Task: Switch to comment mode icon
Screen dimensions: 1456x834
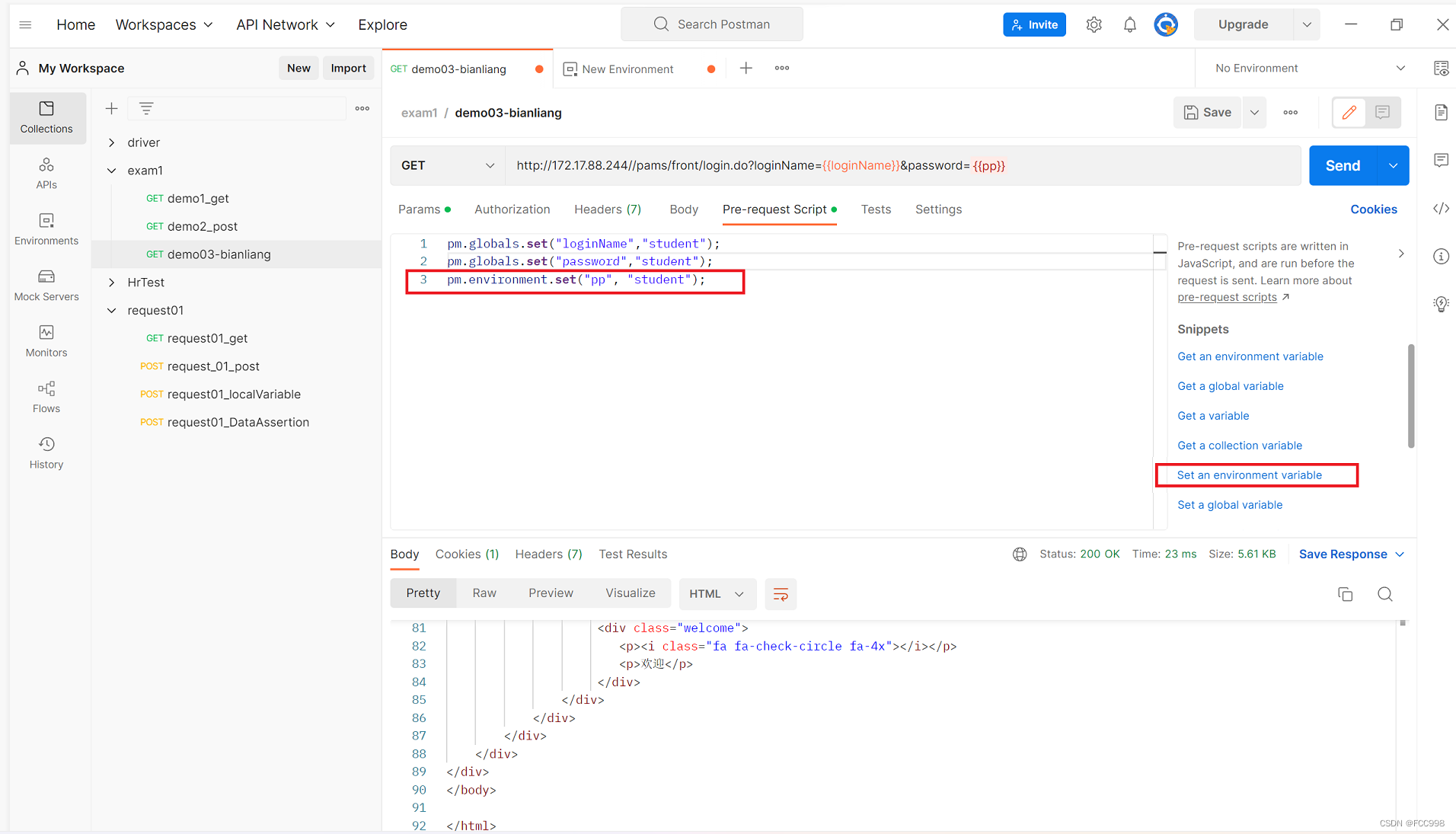Action: [1382, 113]
